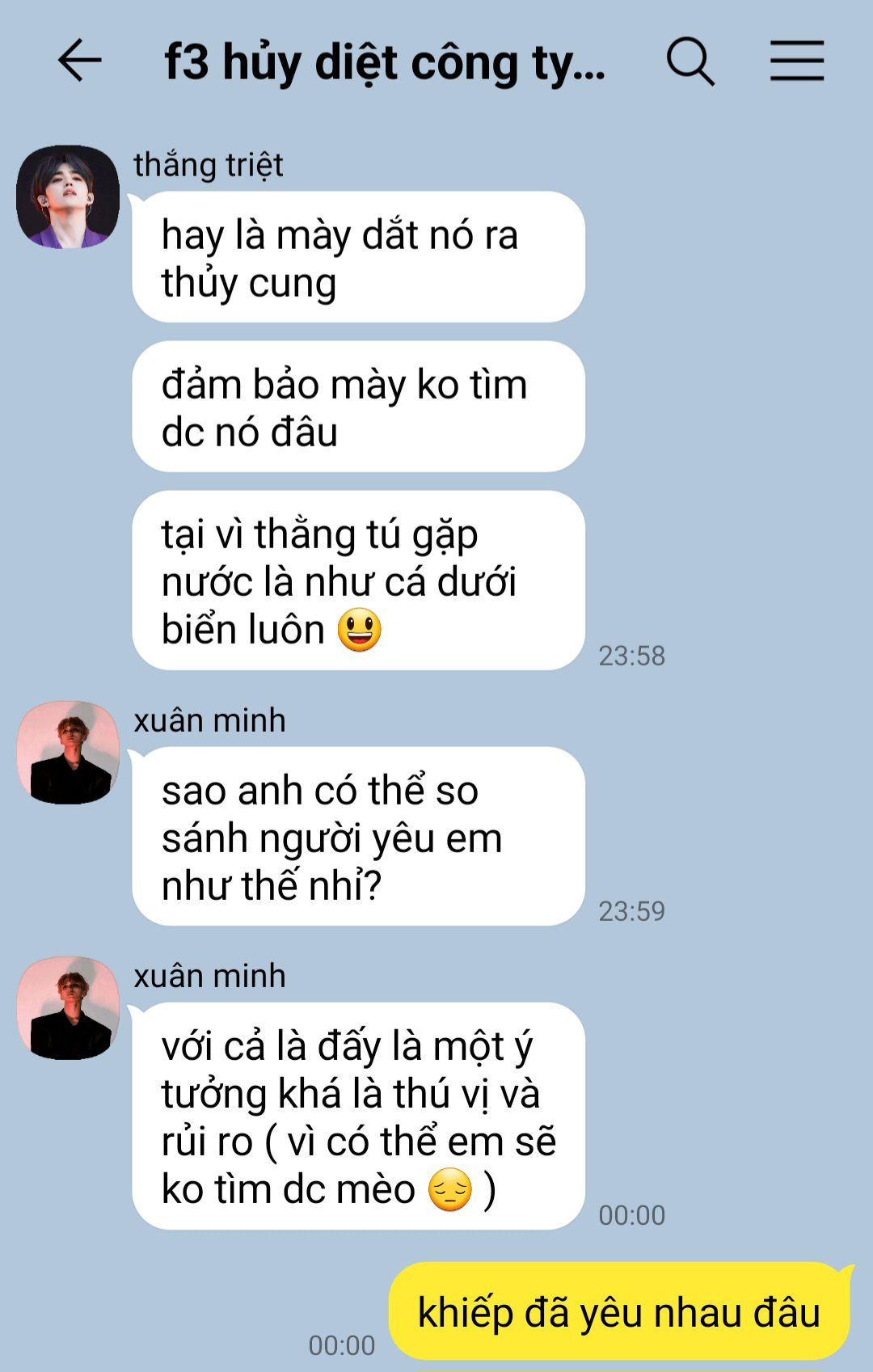Select message 'sao anh có thể so sánh'
Image resolution: width=873 pixels, height=1372 pixels.
(358, 837)
